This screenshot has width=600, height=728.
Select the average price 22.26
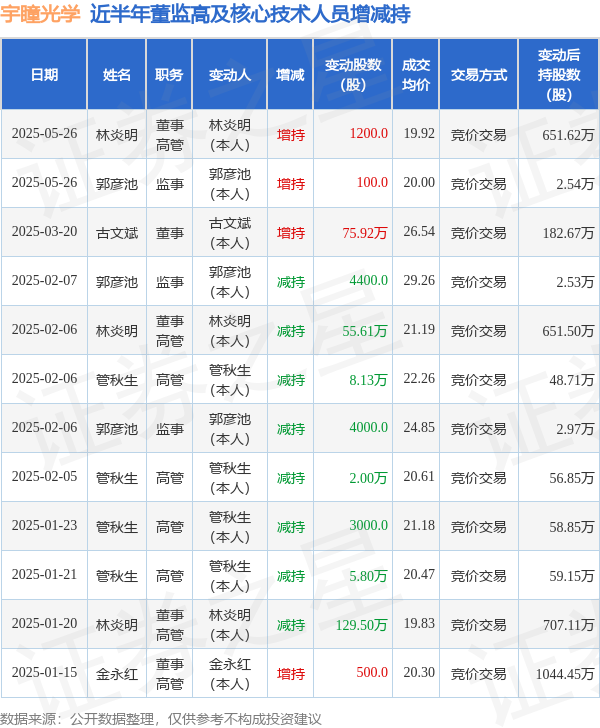[x=419, y=378]
